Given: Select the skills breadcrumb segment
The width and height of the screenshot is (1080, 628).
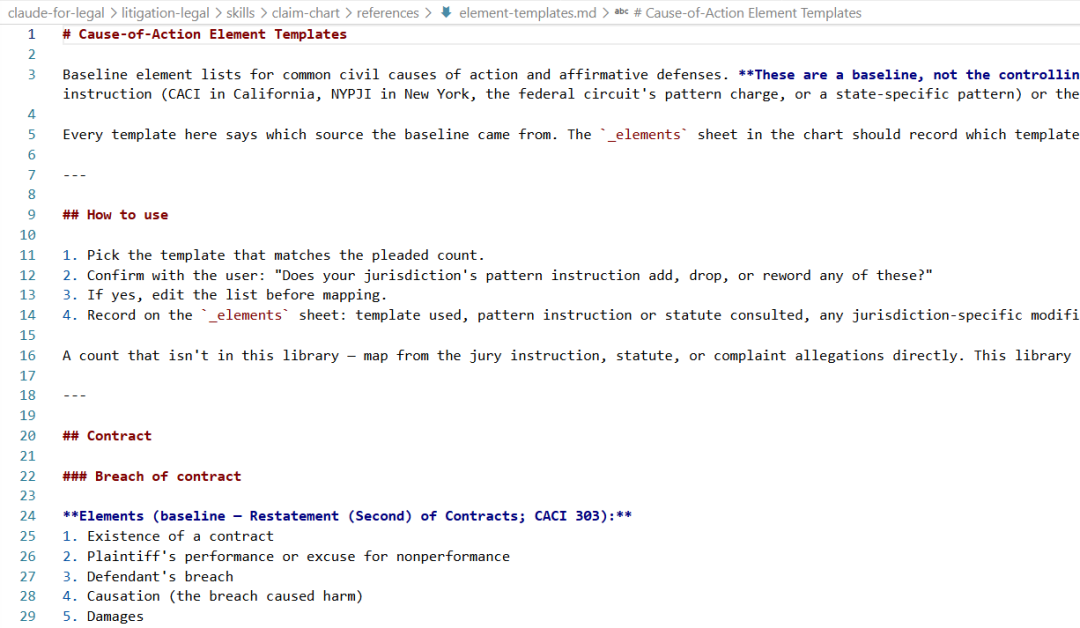Looking at the screenshot, I should click(240, 12).
